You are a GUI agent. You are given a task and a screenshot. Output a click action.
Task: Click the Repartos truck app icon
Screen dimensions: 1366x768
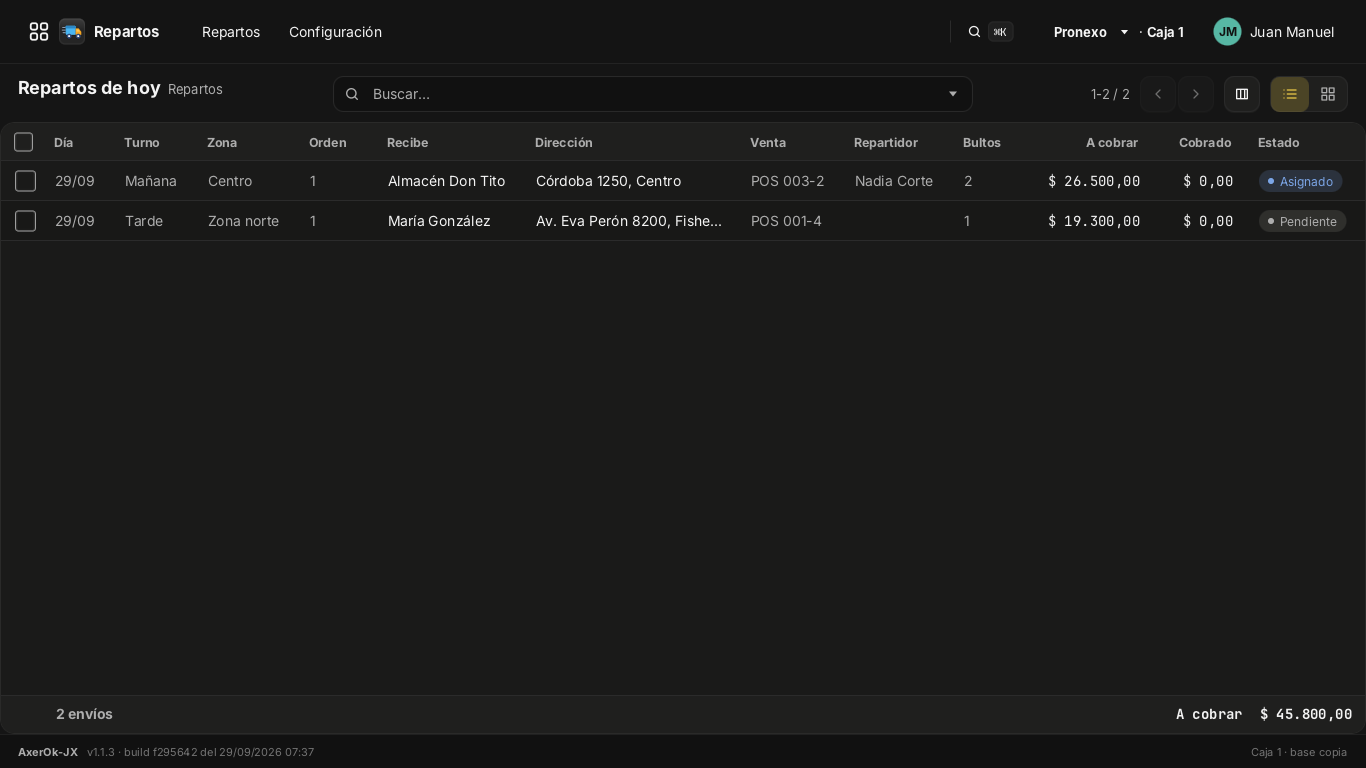pyautogui.click(x=72, y=32)
